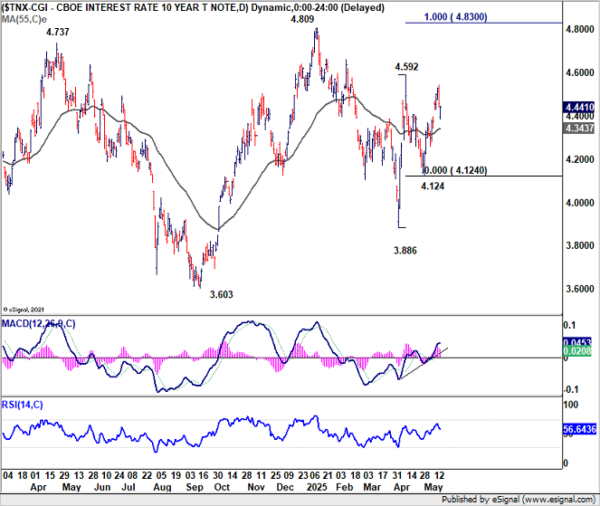Click the Oct month label on time axis
The image size is (600, 506).
click(222, 487)
